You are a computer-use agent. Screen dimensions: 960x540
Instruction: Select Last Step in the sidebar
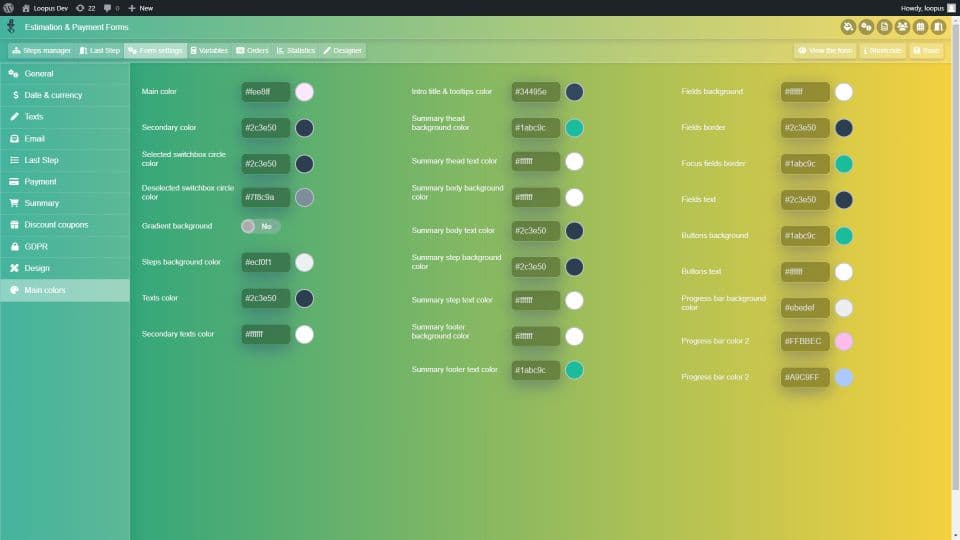[x=65, y=160]
